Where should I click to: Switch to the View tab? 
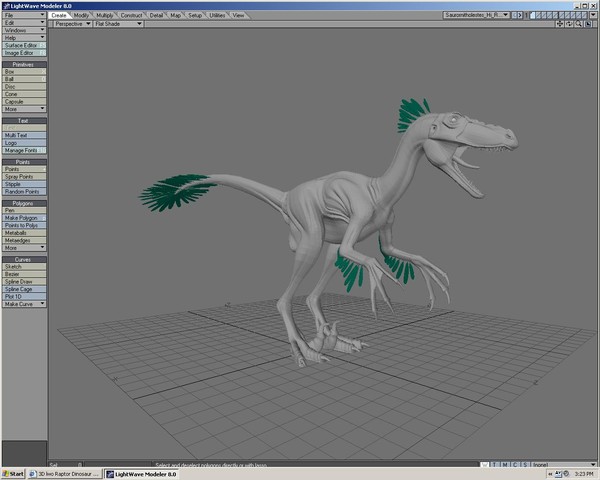click(238, 15)
